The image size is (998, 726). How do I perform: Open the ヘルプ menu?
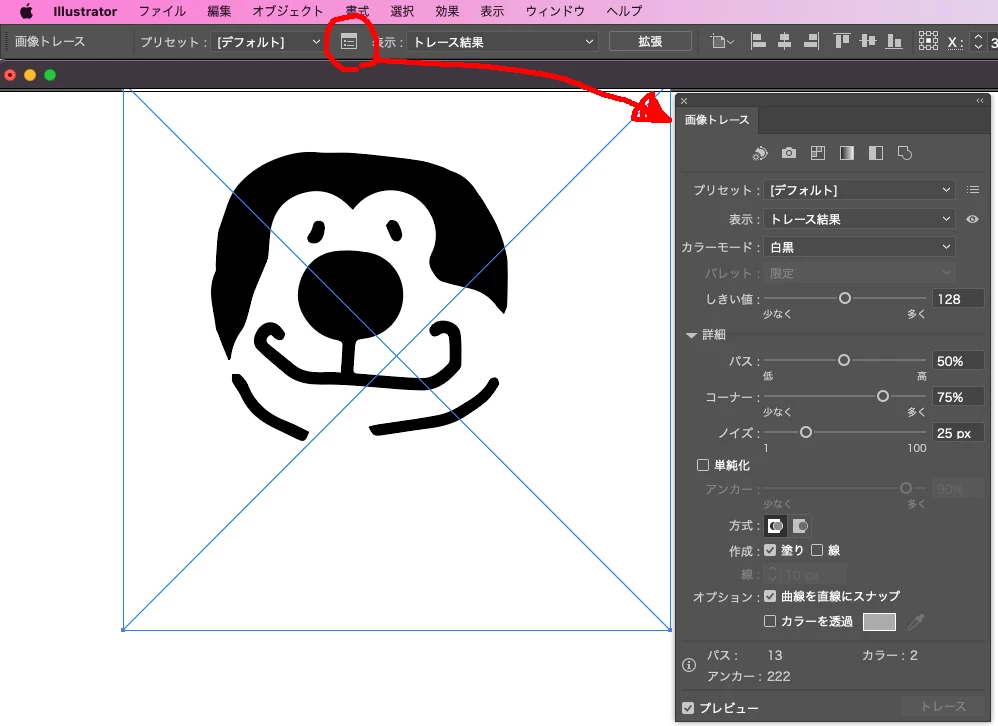tap(624, 11)
